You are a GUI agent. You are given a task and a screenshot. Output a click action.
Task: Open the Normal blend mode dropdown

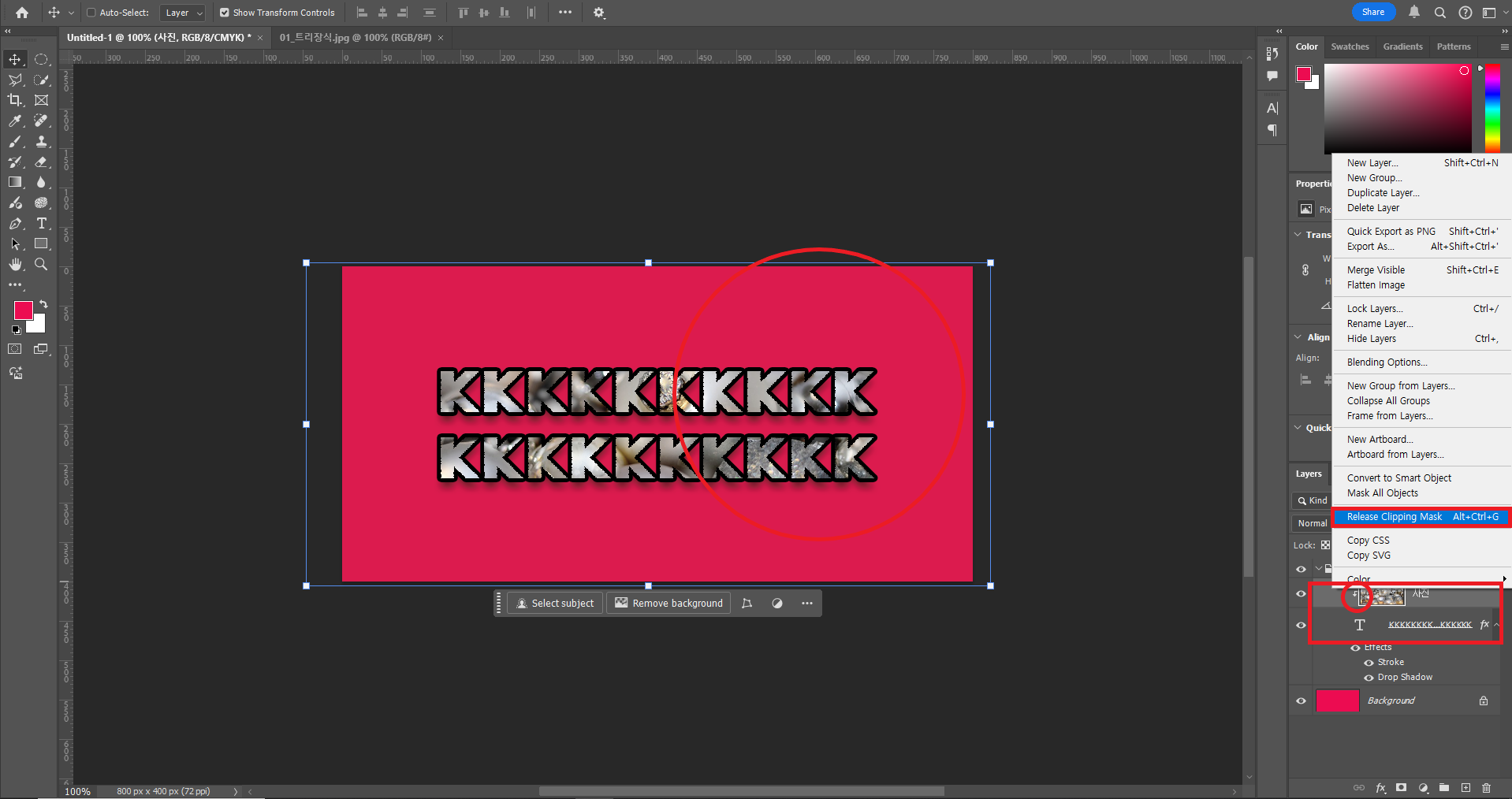tap(1312, 523)
